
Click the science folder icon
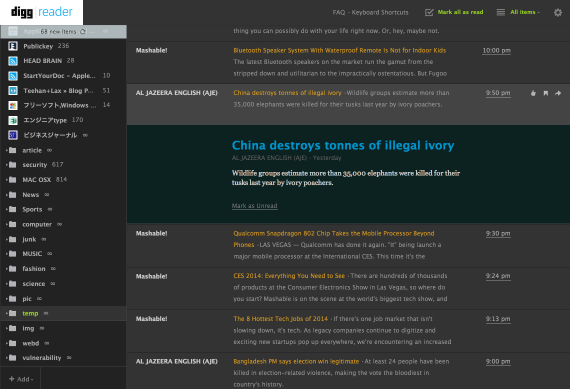[x=12, y=284]
